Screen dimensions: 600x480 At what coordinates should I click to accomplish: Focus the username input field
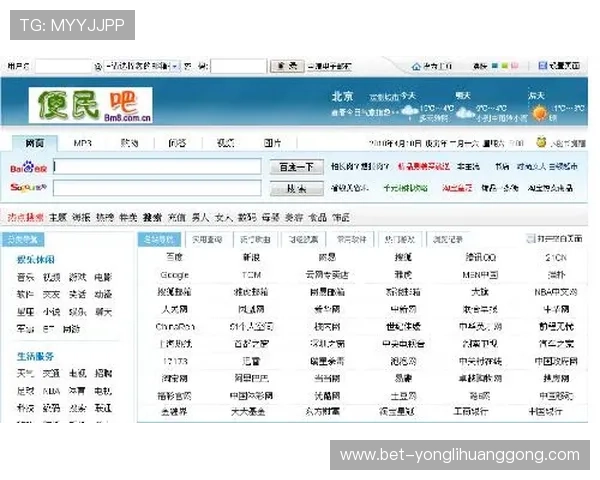63,66
